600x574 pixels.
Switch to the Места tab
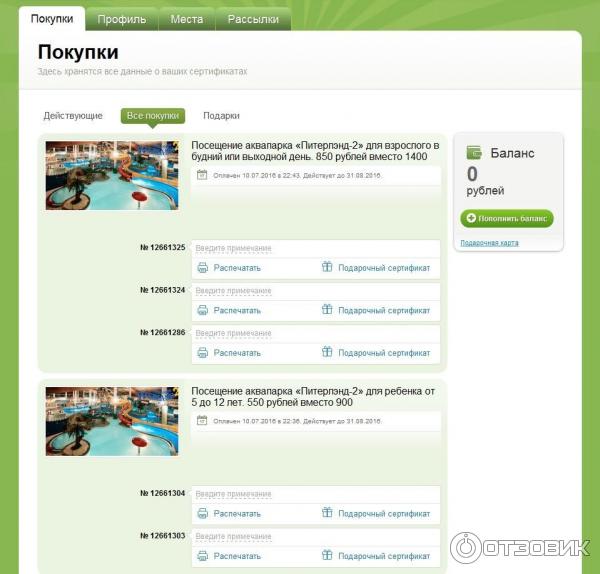(187, 19)
